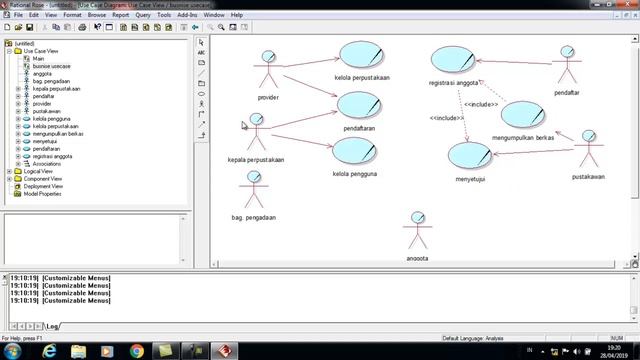Choose the Selection arrow tool in the toolbox
This screenshot has height=360, width=640.
click(x=201, y=42)
